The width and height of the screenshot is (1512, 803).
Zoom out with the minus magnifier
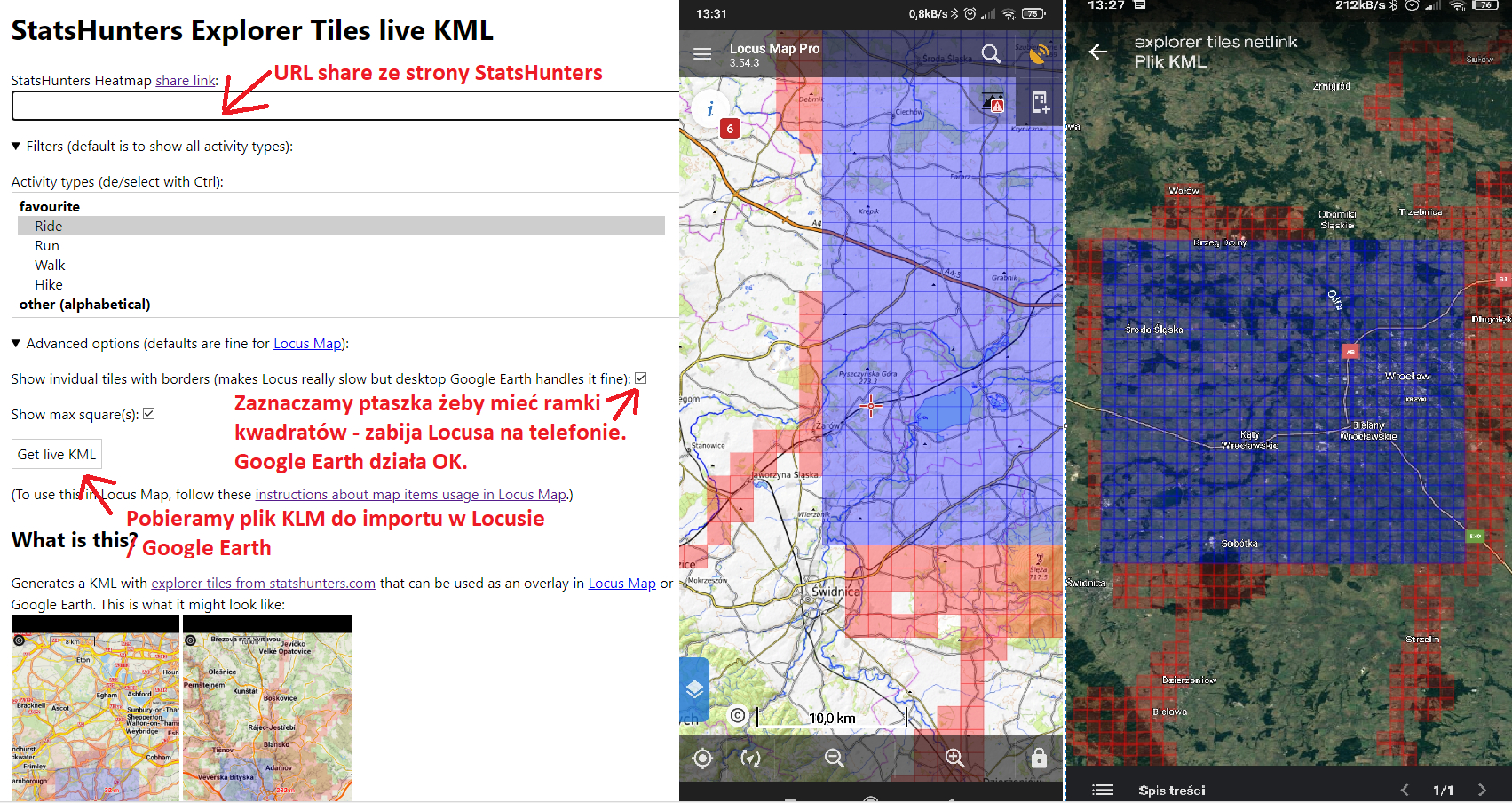tap(834, 758)
